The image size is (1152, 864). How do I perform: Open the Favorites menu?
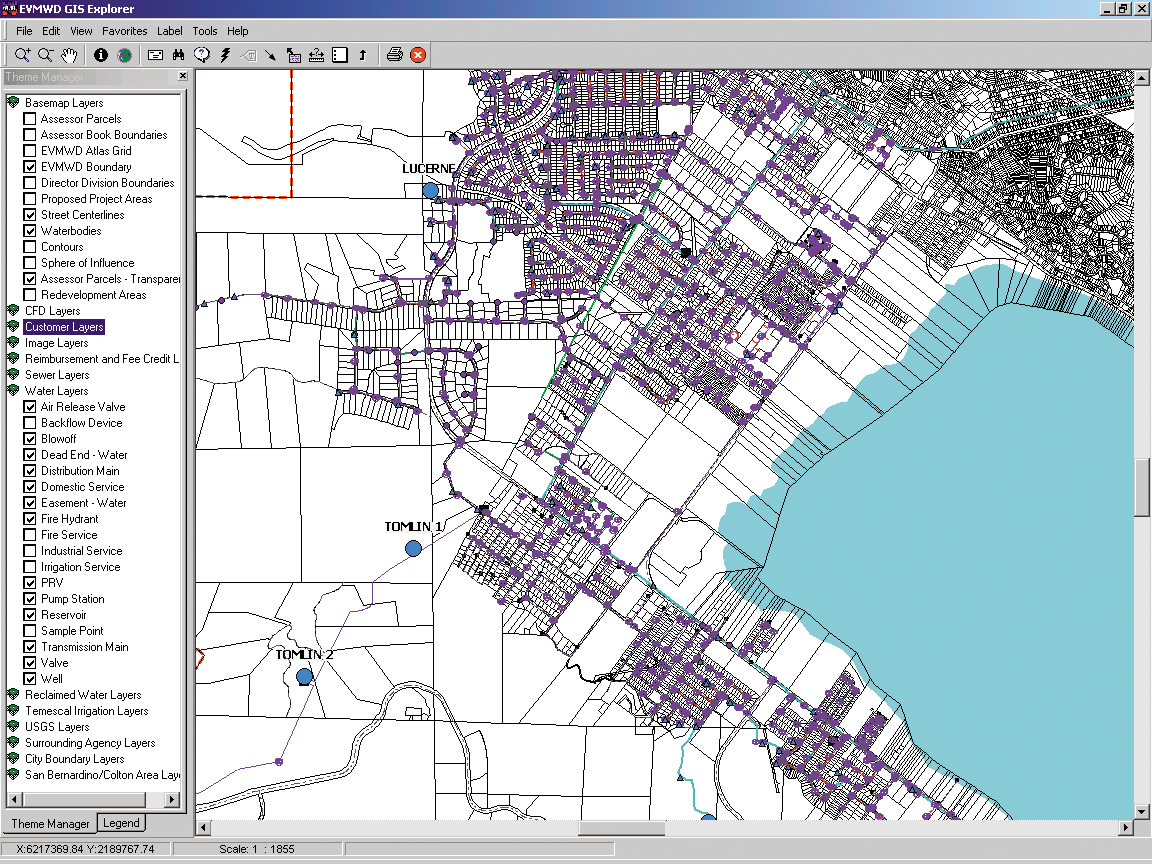pos(124,31)
